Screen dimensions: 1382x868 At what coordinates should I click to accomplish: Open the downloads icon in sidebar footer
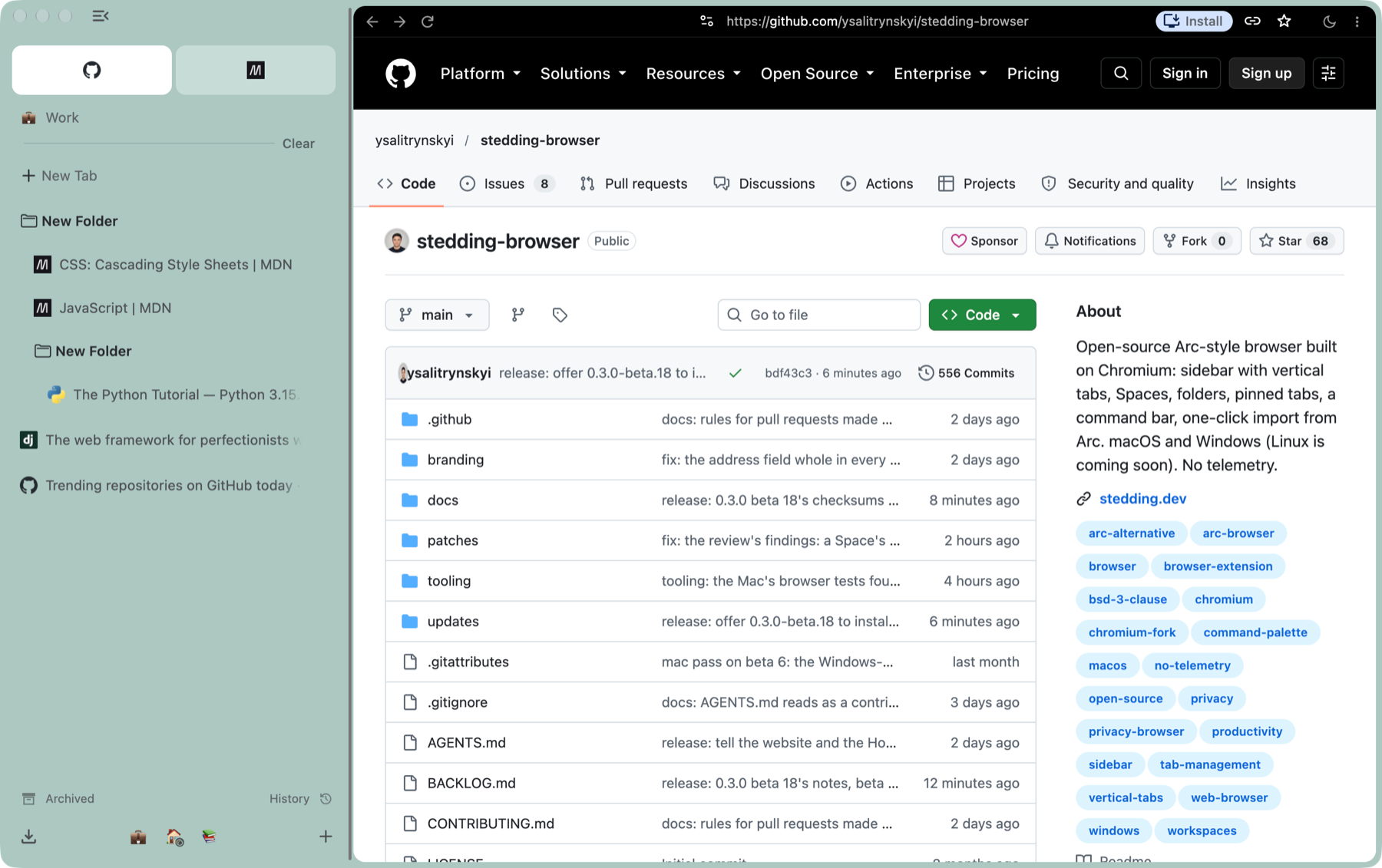click(28, 837)
